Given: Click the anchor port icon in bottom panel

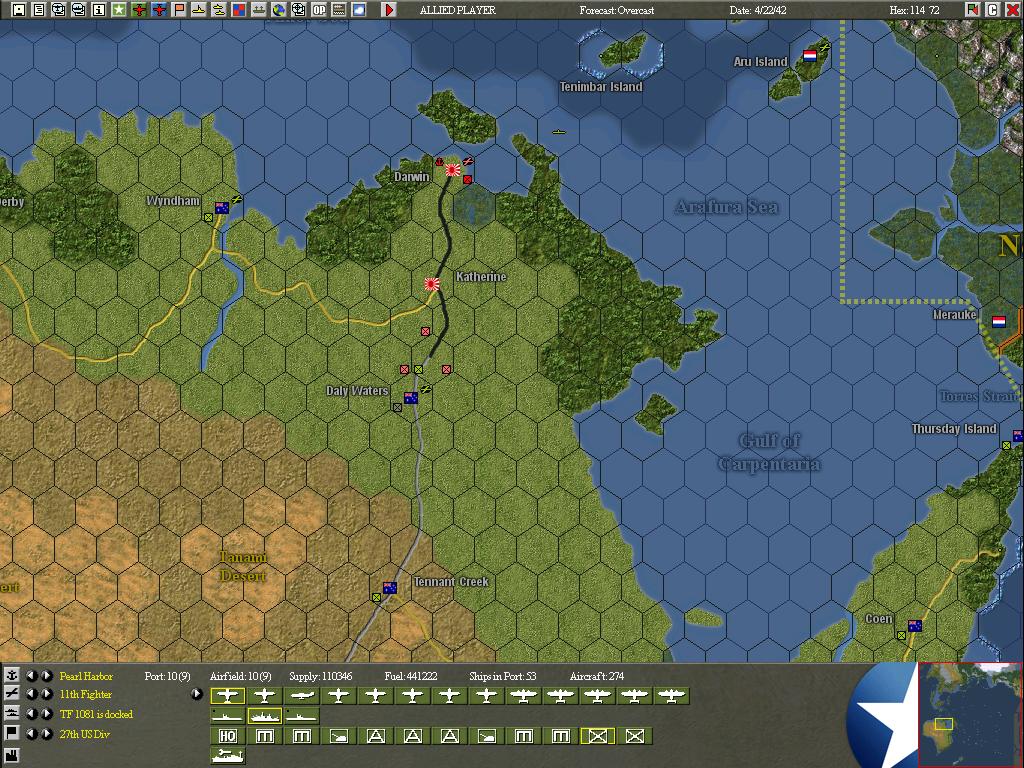Looking at the screenshot, I should pos(12,675).
